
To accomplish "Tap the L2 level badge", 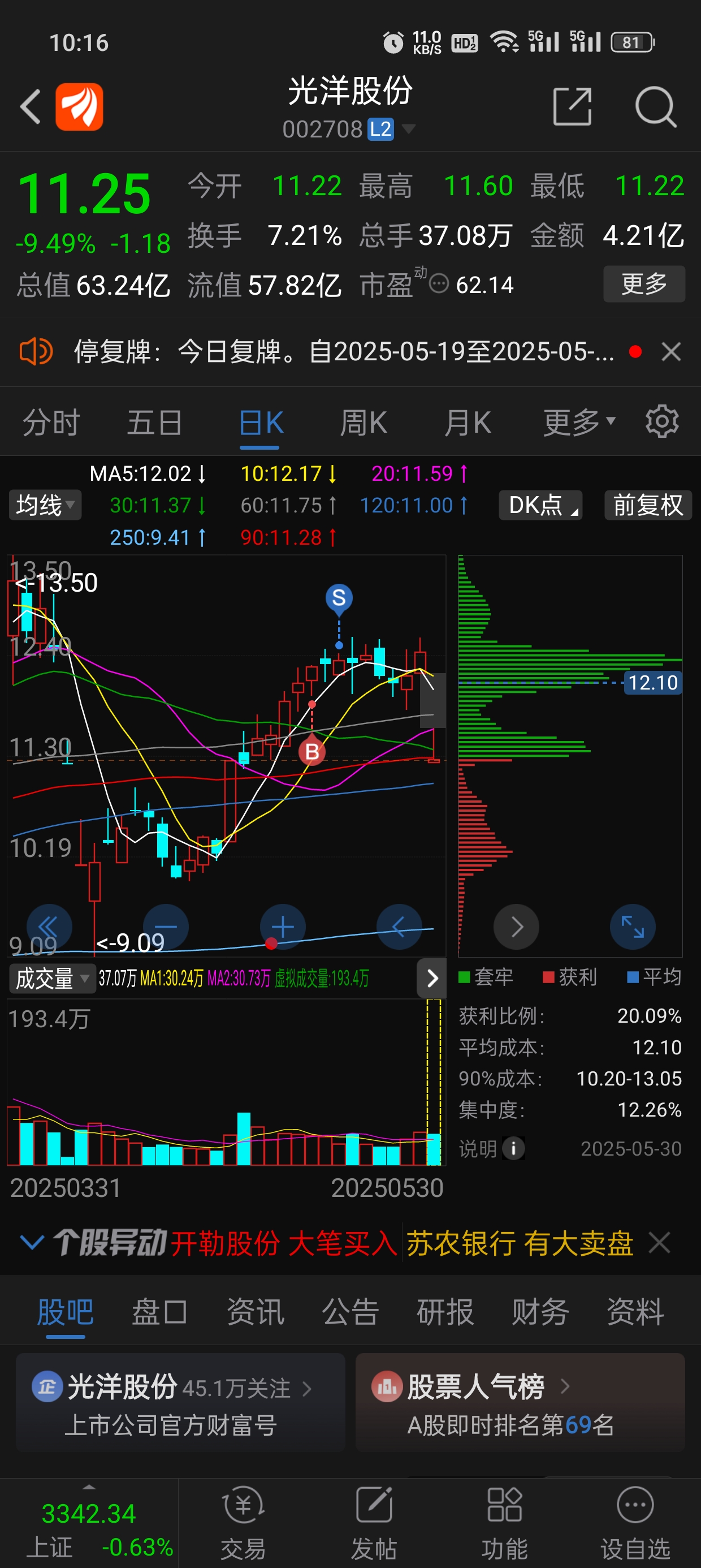I will point(381,128).
